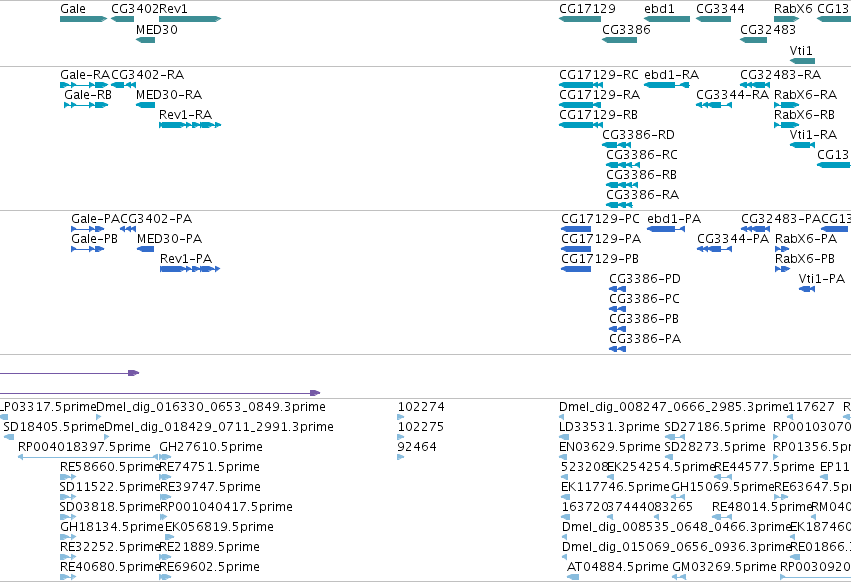Select the Gale-PA protein glyph

click(87, 229)
